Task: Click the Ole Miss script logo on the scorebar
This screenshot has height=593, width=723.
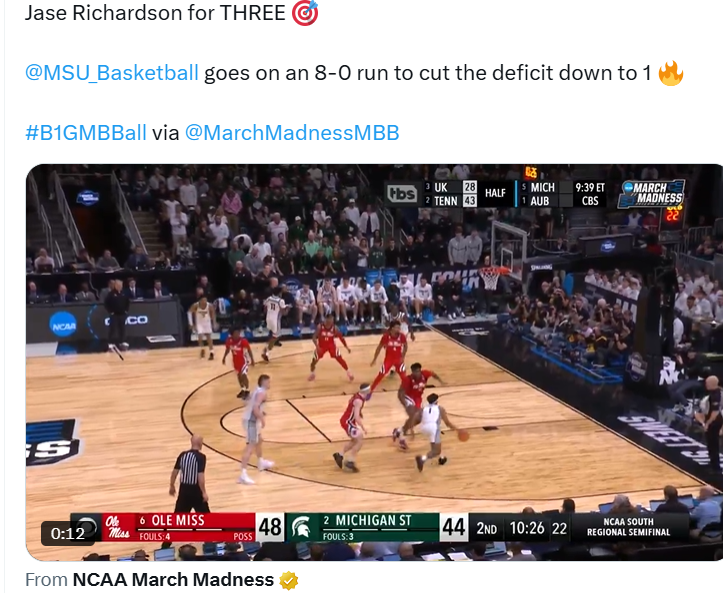Action: pos(118,527)
